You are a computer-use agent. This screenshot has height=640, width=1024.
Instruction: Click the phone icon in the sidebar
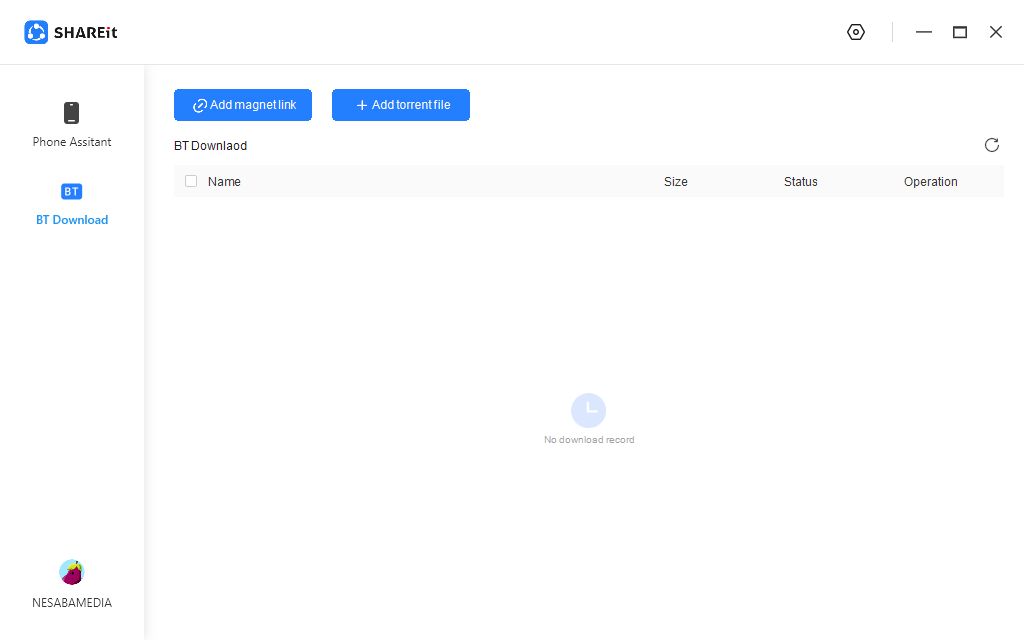[71, 113]
